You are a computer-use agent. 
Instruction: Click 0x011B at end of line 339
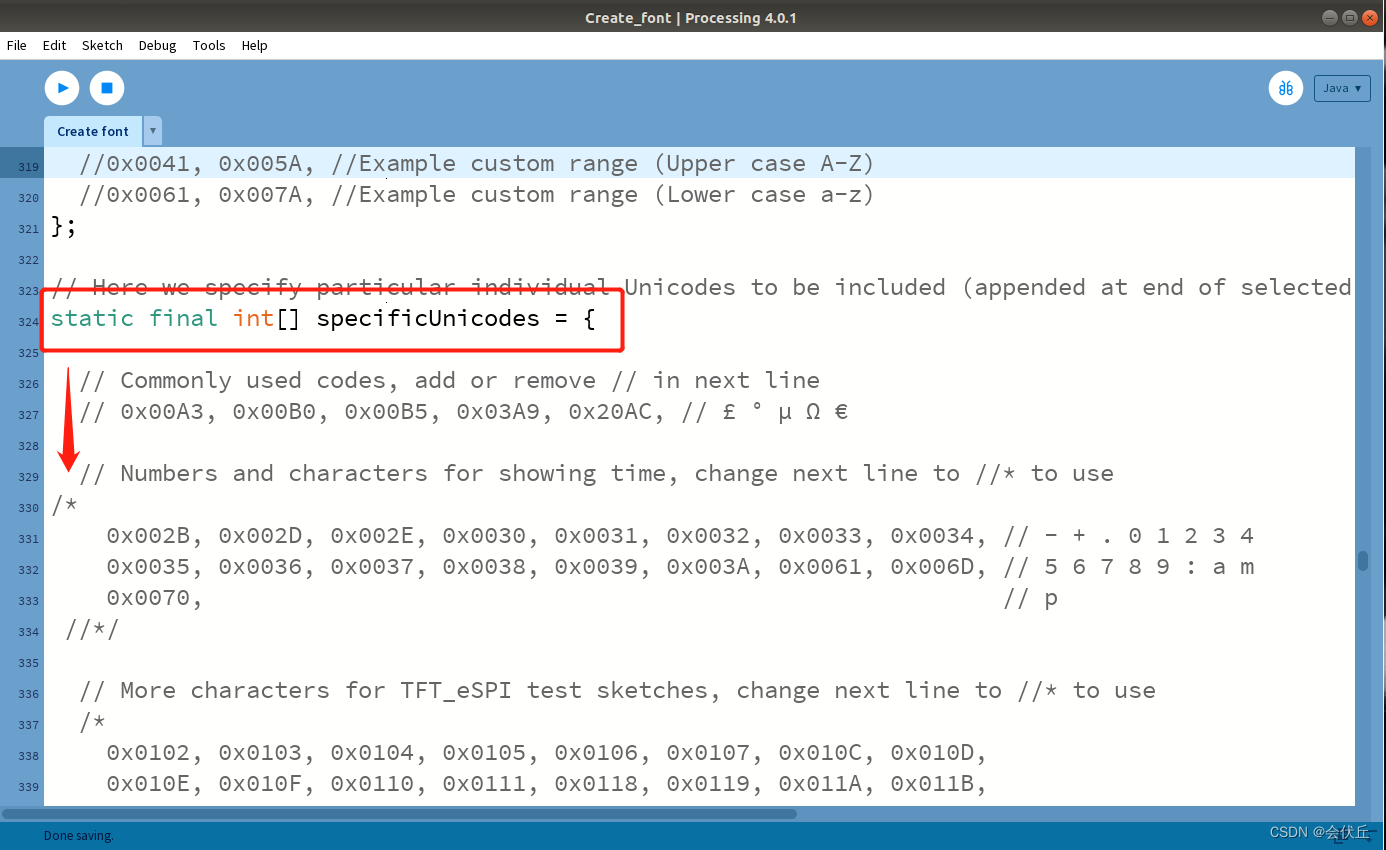(932, 784)
